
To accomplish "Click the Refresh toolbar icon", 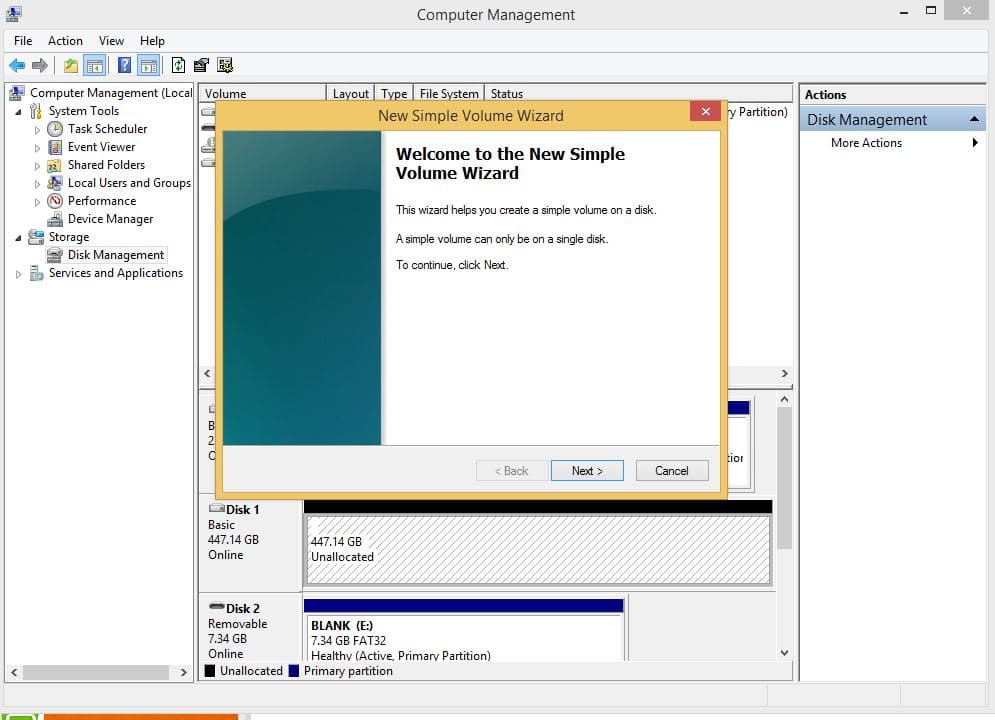I will pyautogui.click(x=178, y=65).
